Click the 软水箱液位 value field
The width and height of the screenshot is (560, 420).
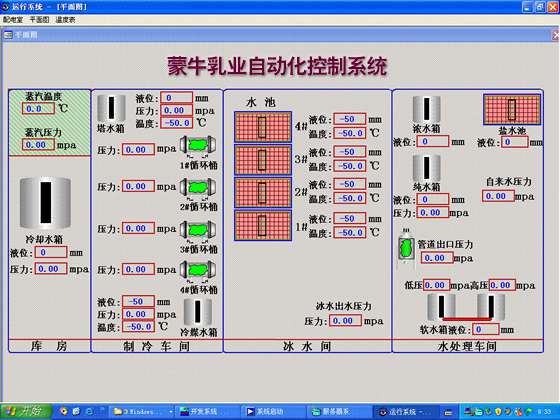(x=485, y=329)
